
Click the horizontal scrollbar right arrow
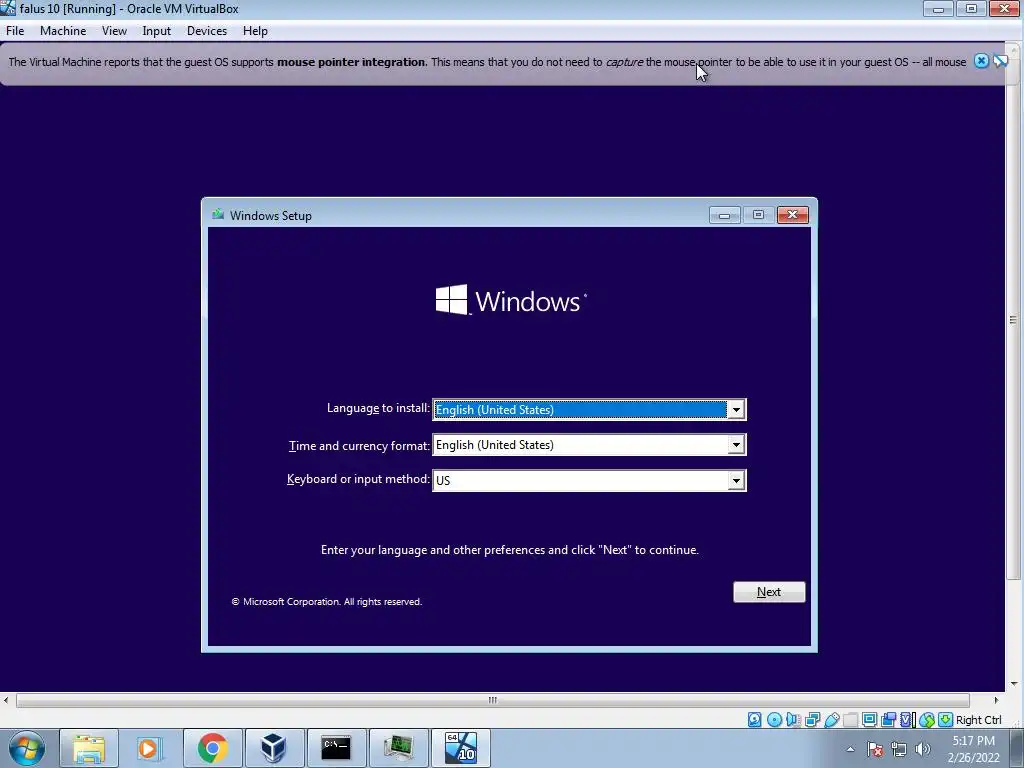coord(996,700)
